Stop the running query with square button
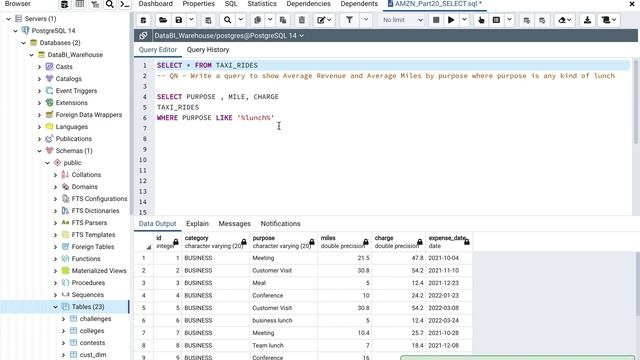Image resolution: width=640 pixels, height=360 pixels. pos(436,20)
